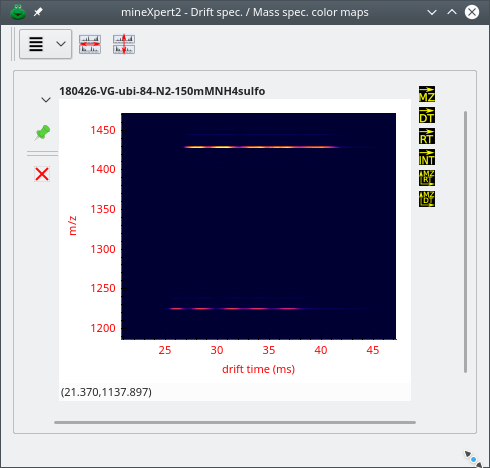Lock horizontal axis range across plots

90,44
